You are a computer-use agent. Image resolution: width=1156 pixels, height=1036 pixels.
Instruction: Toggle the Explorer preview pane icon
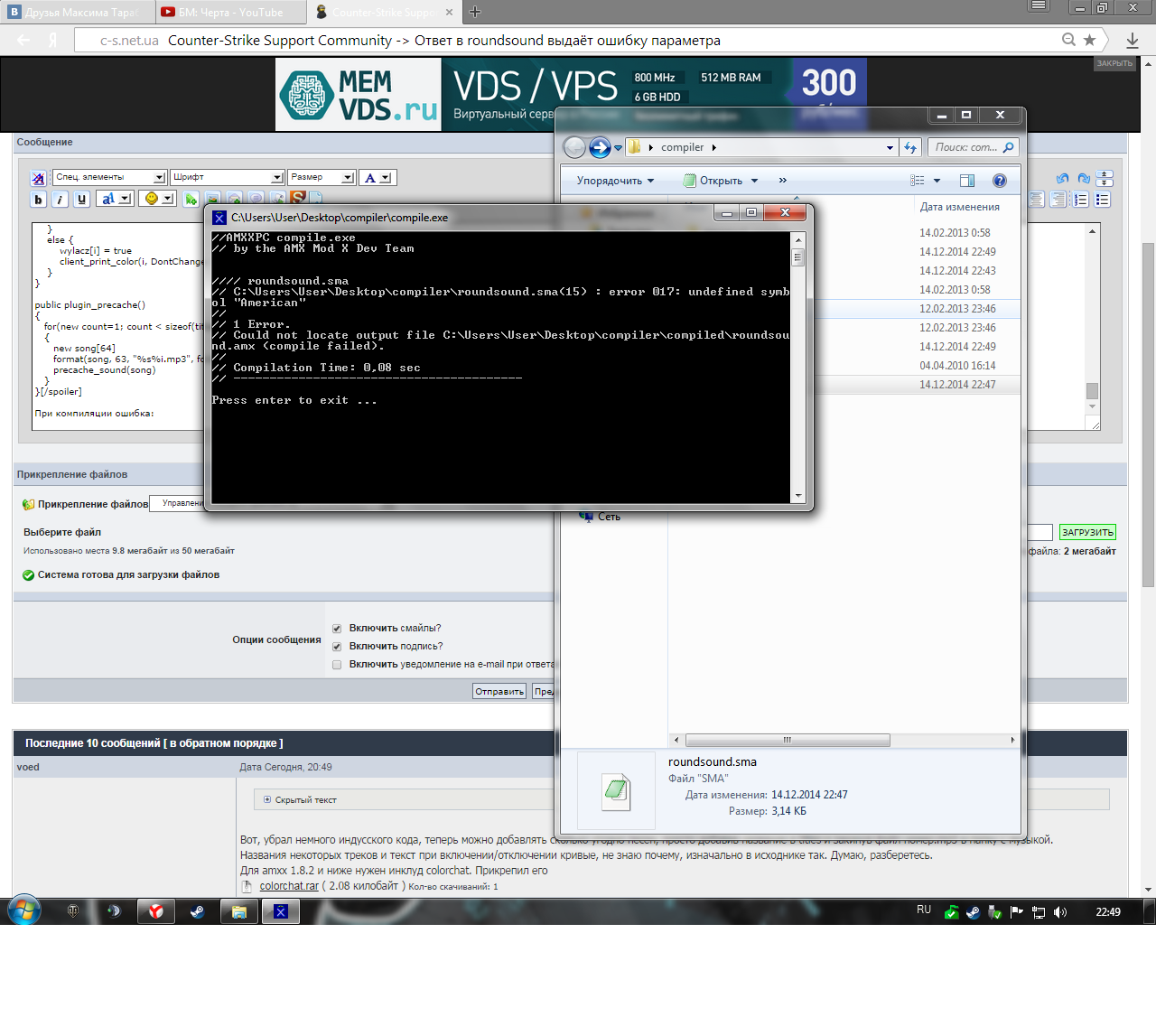point(967,181)
